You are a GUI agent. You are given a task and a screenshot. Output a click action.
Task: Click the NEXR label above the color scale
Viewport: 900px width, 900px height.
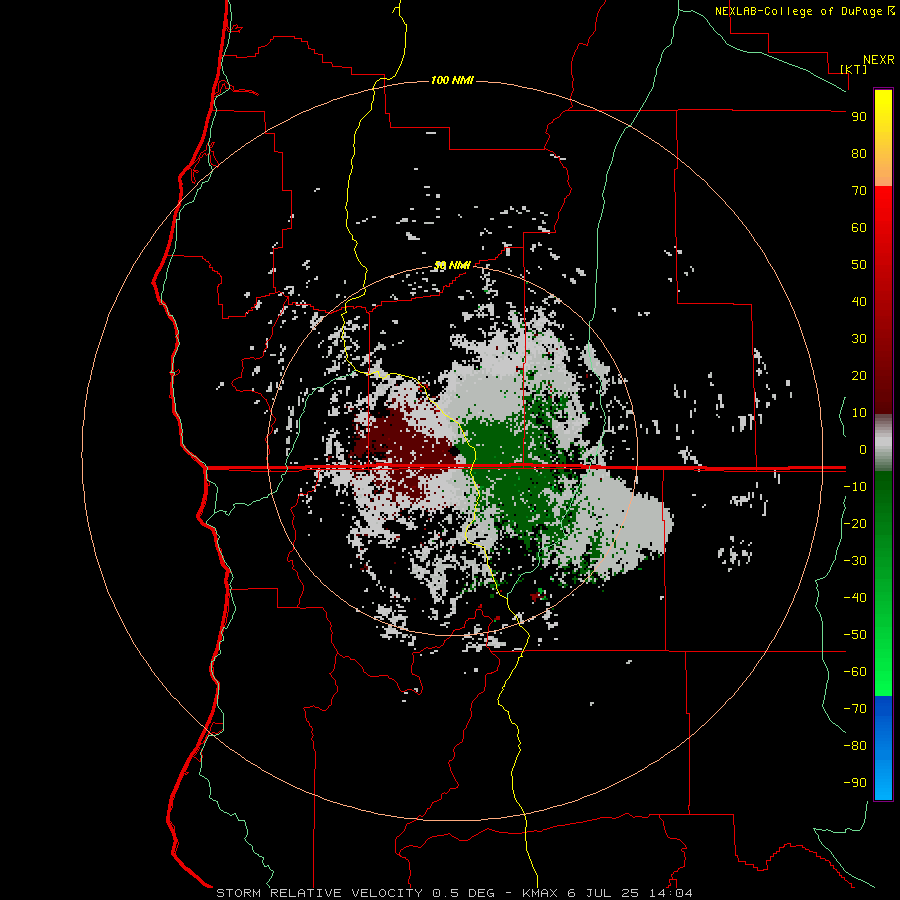(x=879, y=60)
